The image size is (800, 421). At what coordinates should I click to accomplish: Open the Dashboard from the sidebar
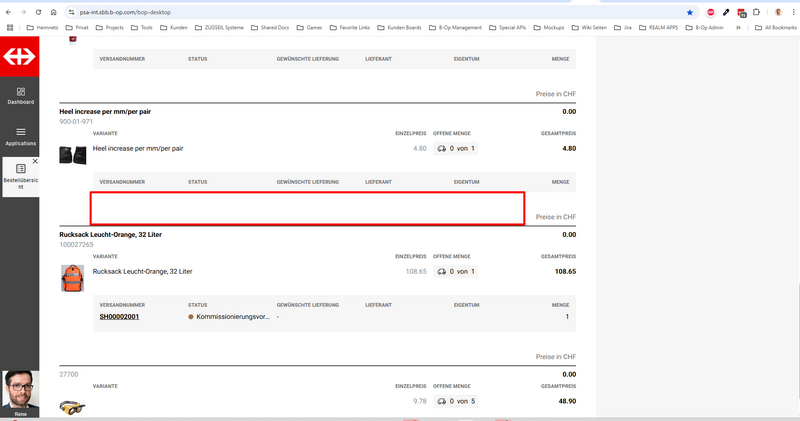(20, 96)
